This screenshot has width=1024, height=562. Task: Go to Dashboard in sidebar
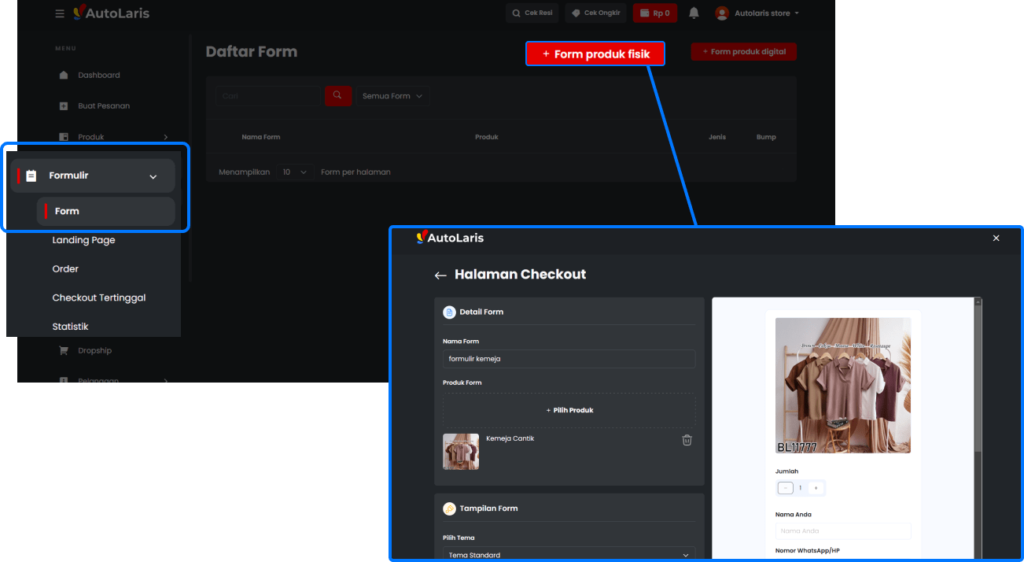(99, 75)
